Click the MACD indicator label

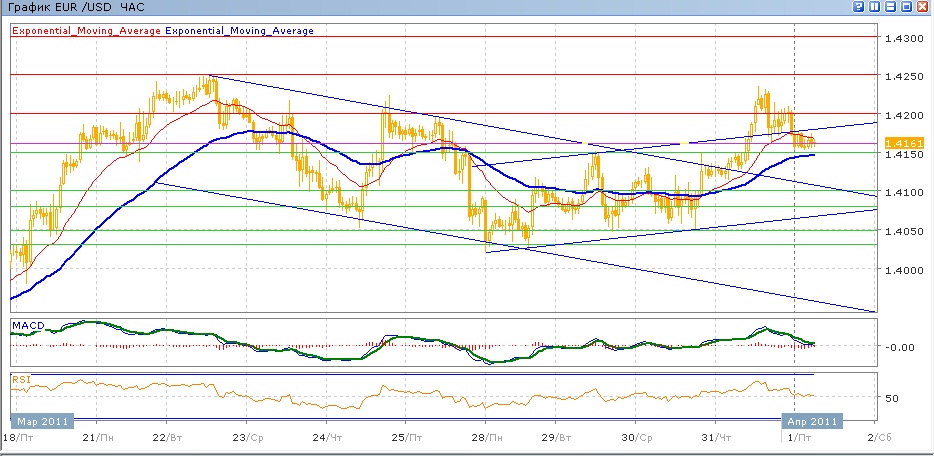[x=29, y=325]
